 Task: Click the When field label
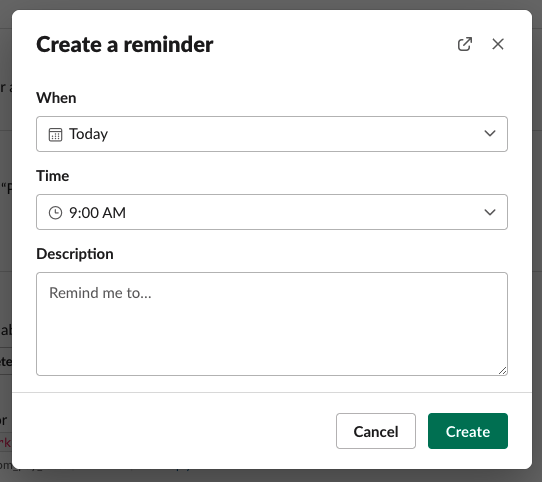56,98
